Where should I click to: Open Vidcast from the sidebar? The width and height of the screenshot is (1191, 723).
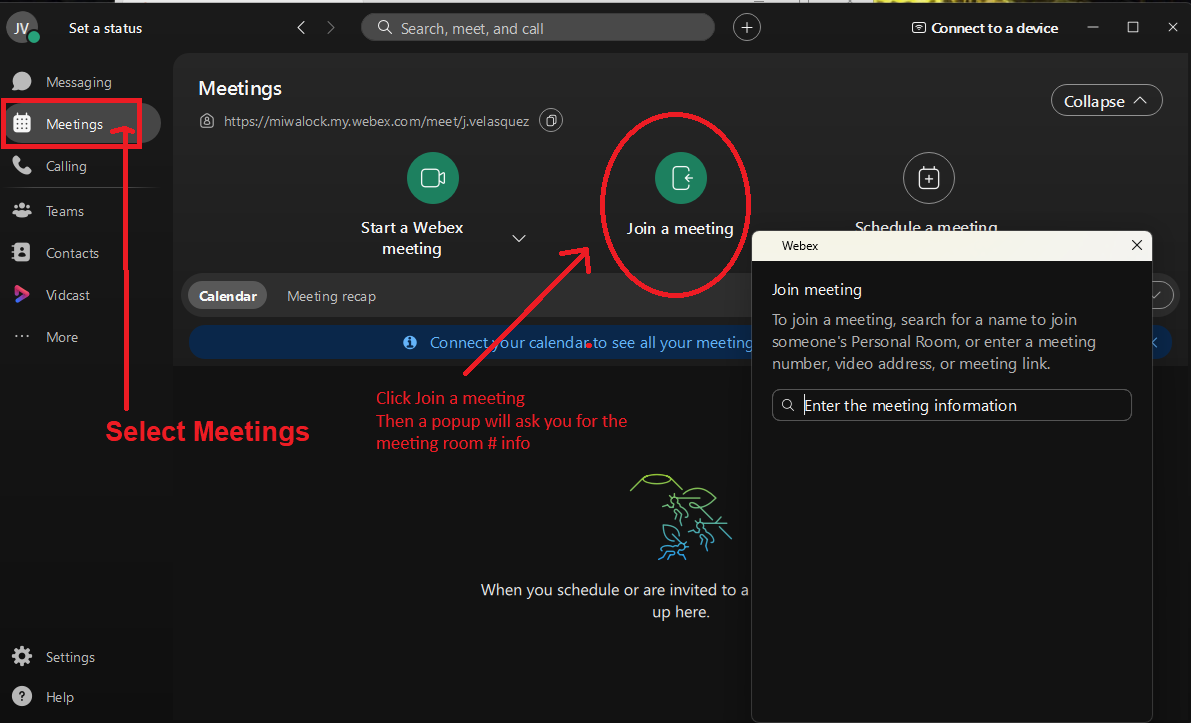pyautogui.click(x=67, y=295)
